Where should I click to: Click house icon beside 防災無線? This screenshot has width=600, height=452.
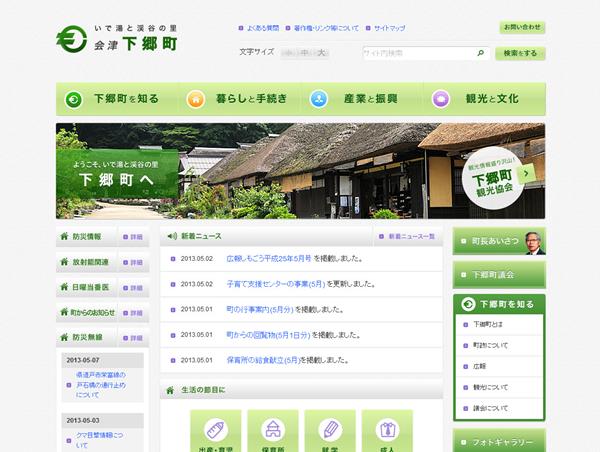64,337
